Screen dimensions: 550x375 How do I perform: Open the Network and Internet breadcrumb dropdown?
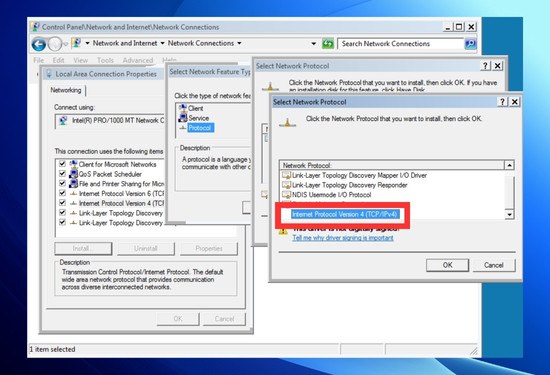(162, 43)
